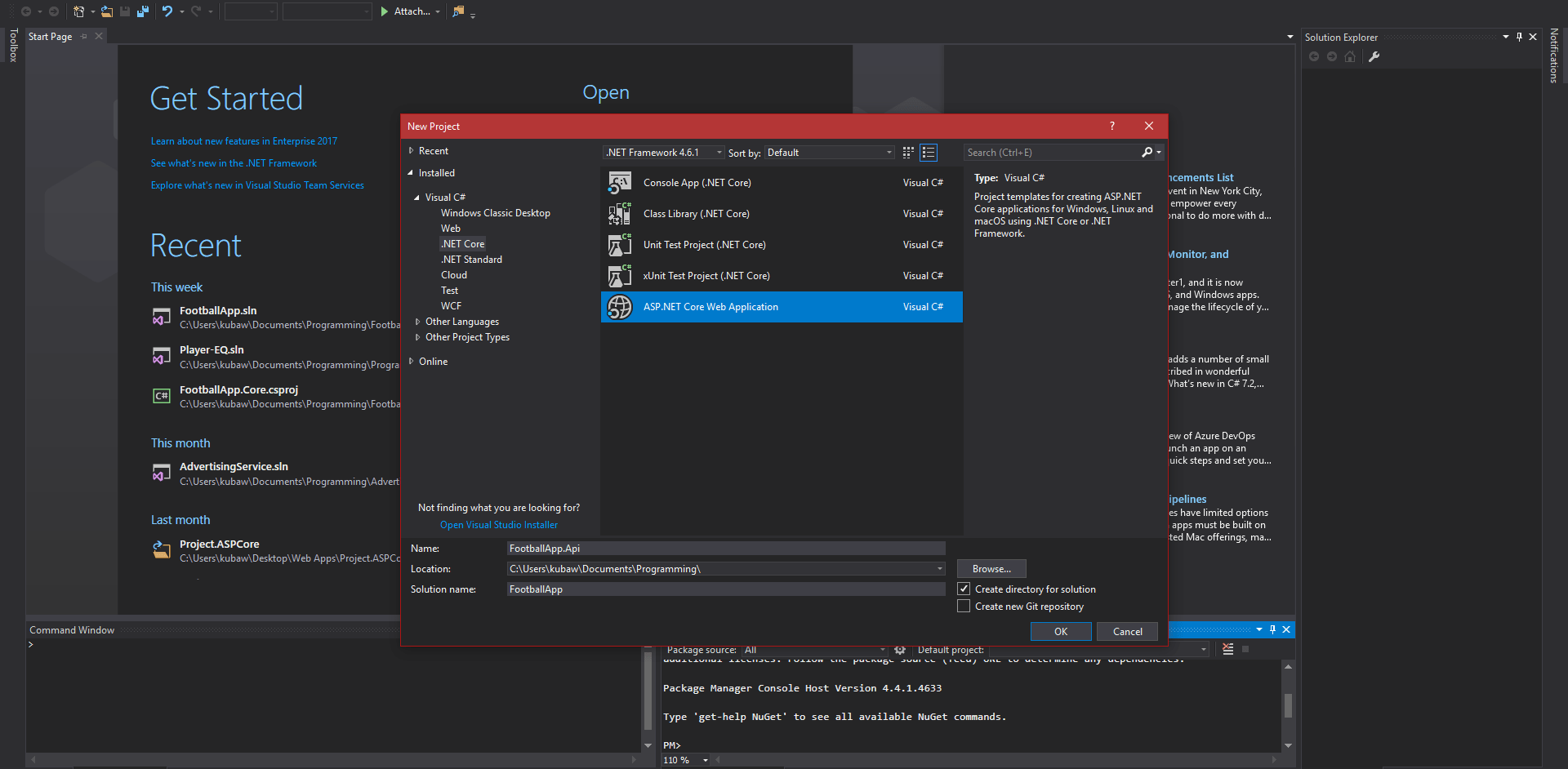Click the project Name input field
The width and height of the screenshot is (1568, 769).
(x=726, y=549)
